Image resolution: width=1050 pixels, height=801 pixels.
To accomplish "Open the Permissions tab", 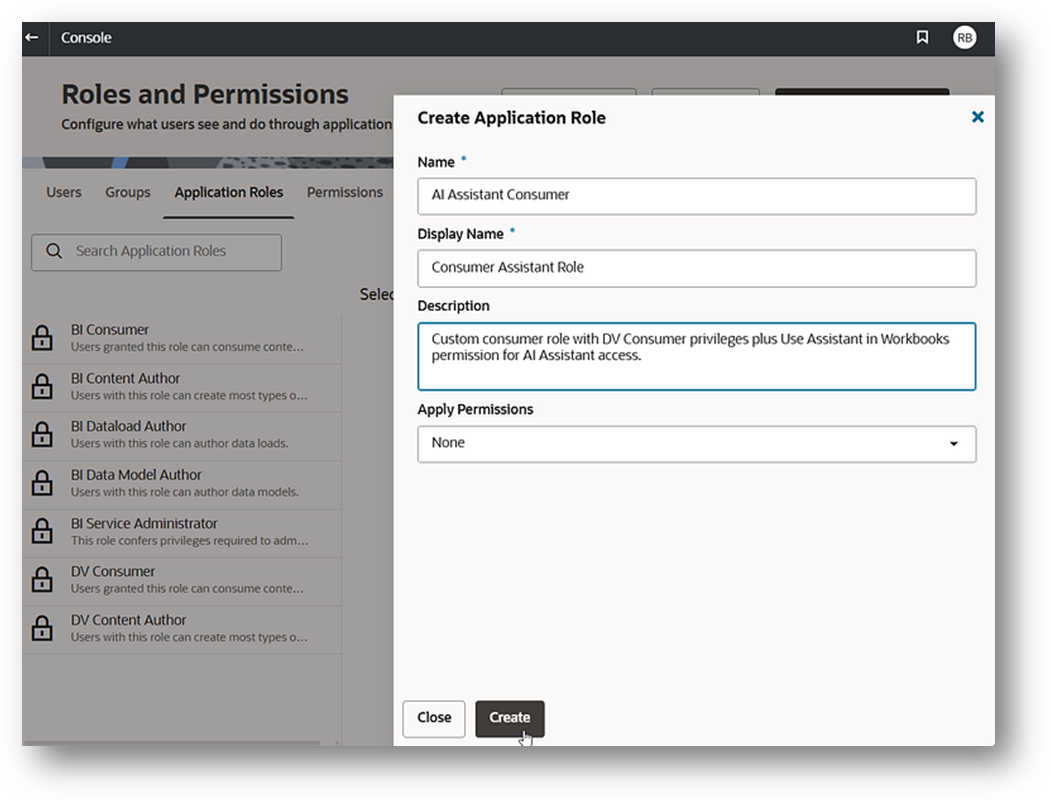I will click(344, 192).
